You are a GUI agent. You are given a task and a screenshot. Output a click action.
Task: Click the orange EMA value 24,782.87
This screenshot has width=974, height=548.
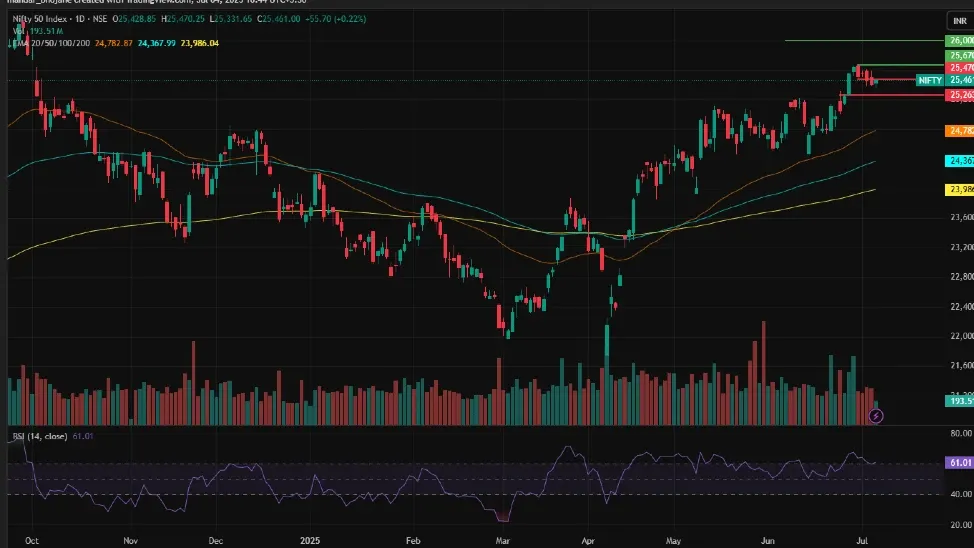[x=114, y=43]
